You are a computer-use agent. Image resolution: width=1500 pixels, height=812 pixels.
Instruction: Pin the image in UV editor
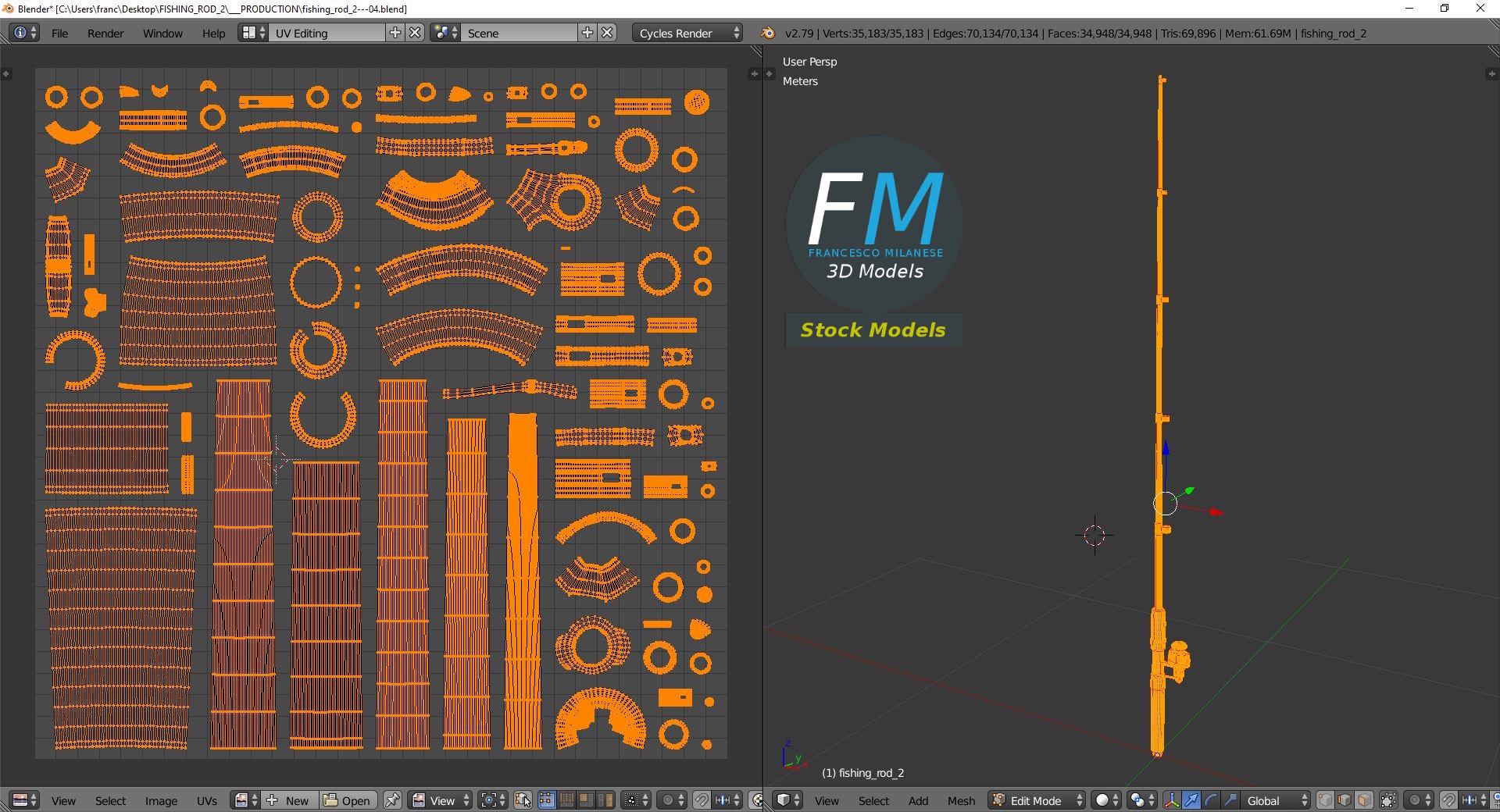point(392,800)
